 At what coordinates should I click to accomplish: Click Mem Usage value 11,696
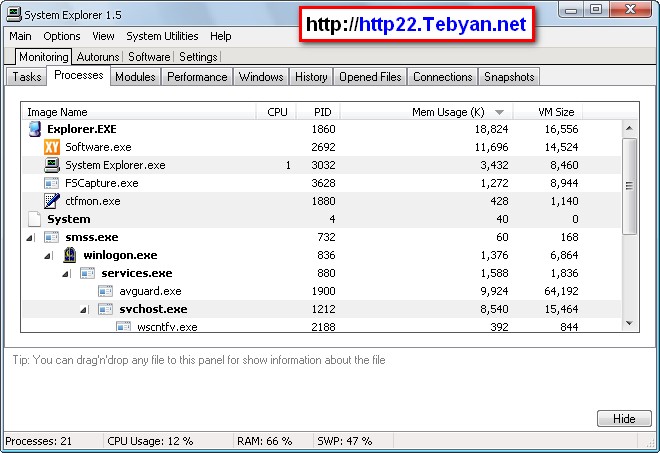(491, 147)
